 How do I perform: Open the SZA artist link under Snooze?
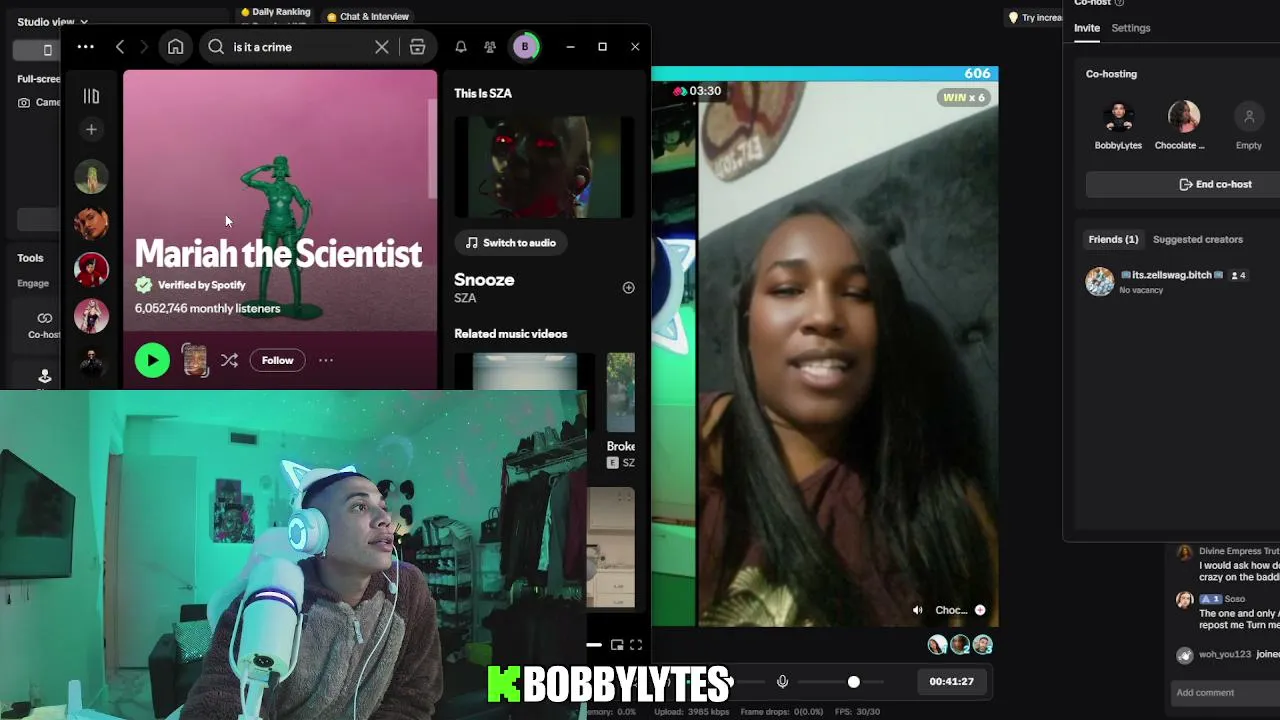tap(465, 298)
